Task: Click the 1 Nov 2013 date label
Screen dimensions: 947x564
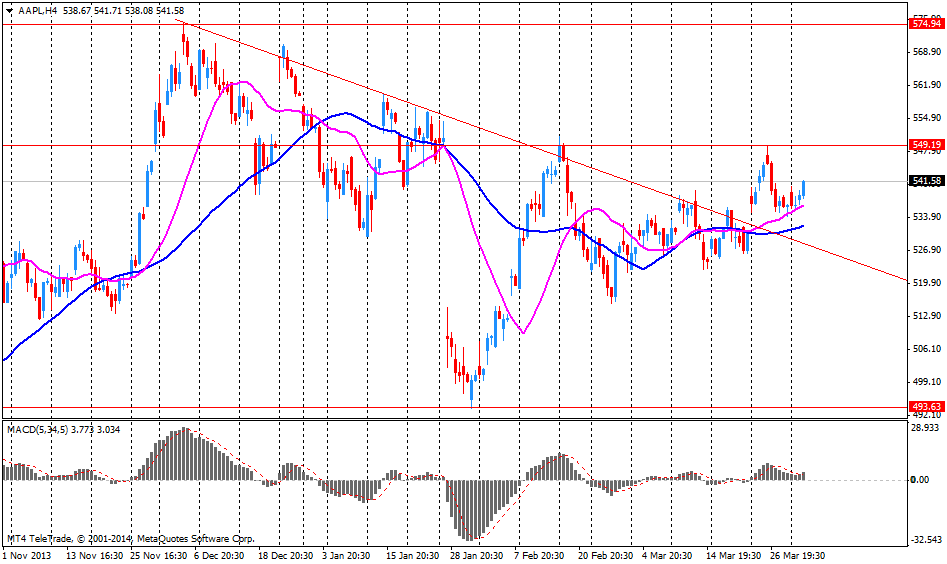Action: click(x=27, y=556)
